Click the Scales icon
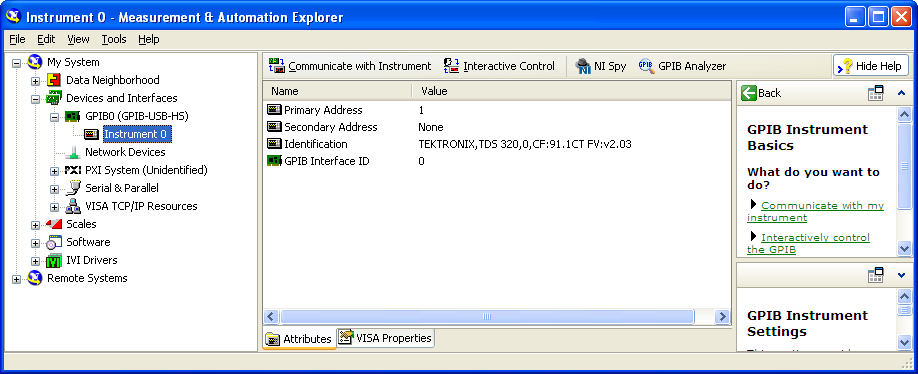 (x=54, y=224)
